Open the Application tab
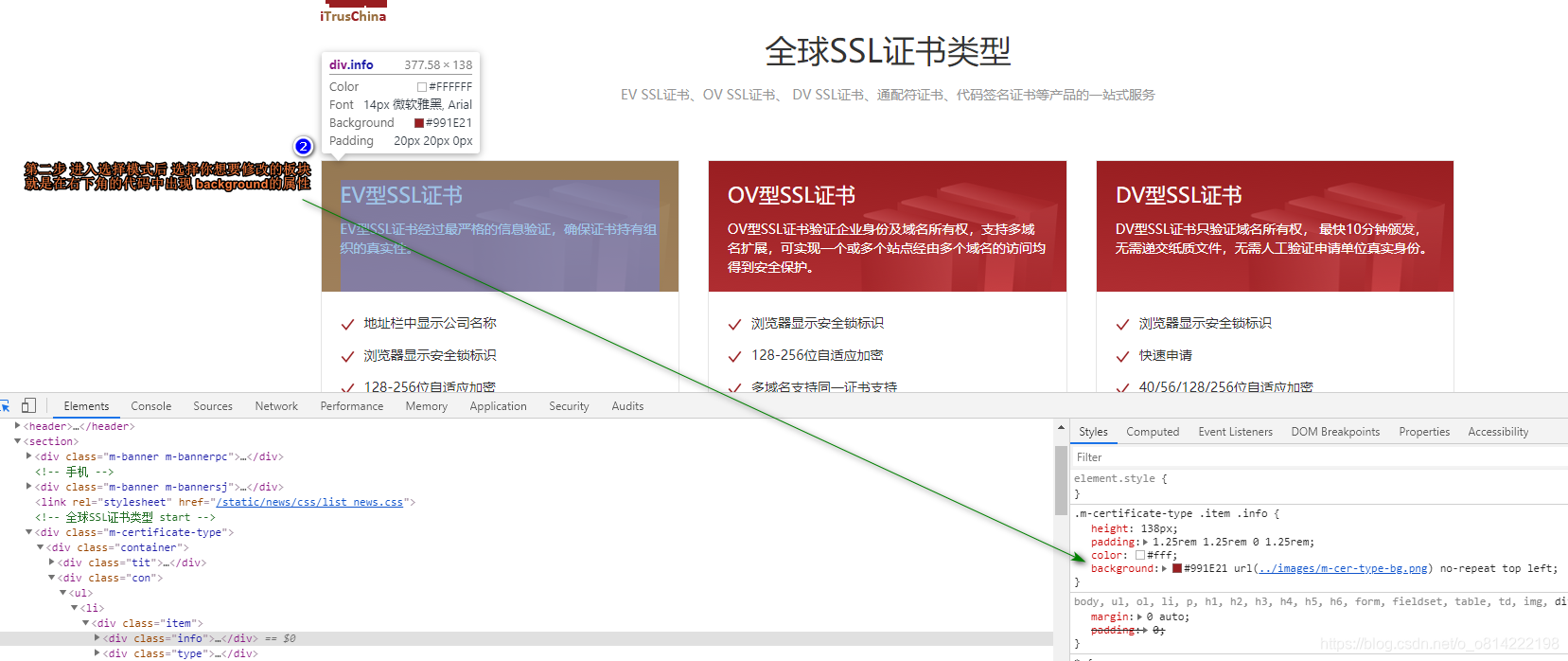The width and height of the screenshot is (1568, 661). [498, 406]
